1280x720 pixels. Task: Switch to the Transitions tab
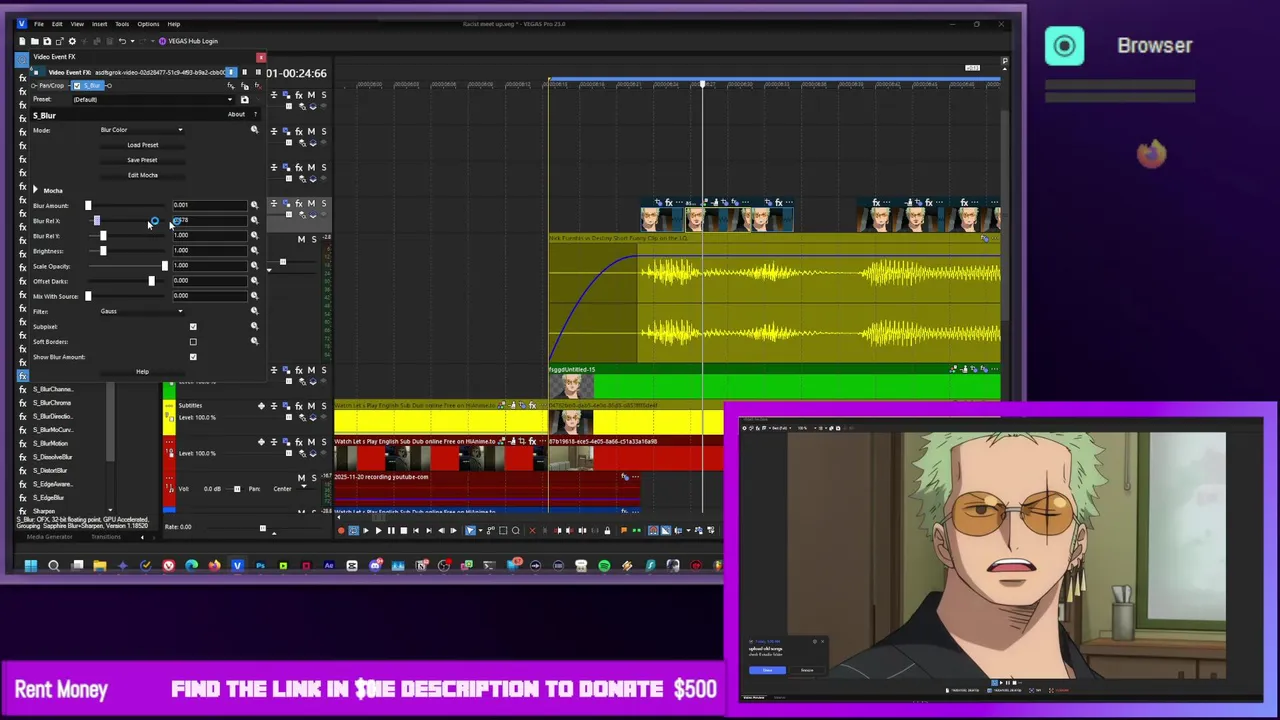(106, 537)
